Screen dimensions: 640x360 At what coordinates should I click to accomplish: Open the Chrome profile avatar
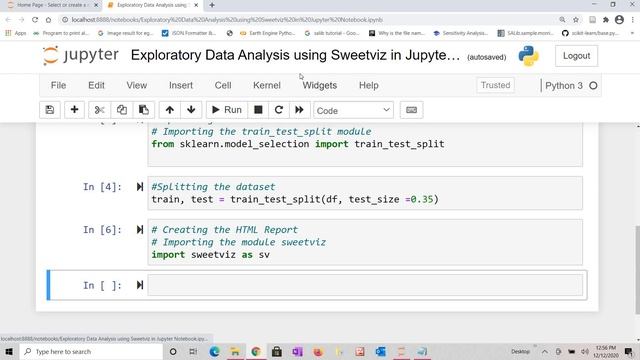click(619, 20)
